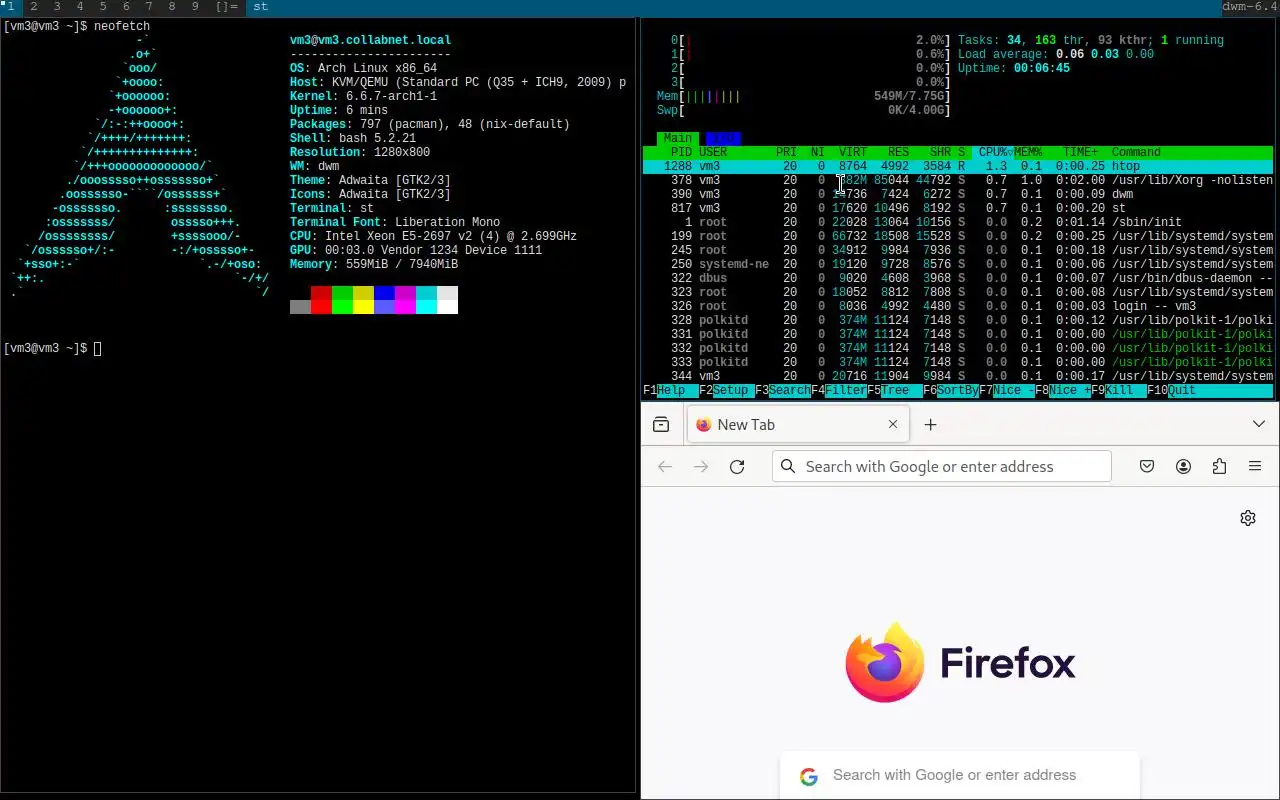Viewport: 1280px width, 800px height.
Task: Open the Firefox account icon
Action: click(x=1183, y=467)
